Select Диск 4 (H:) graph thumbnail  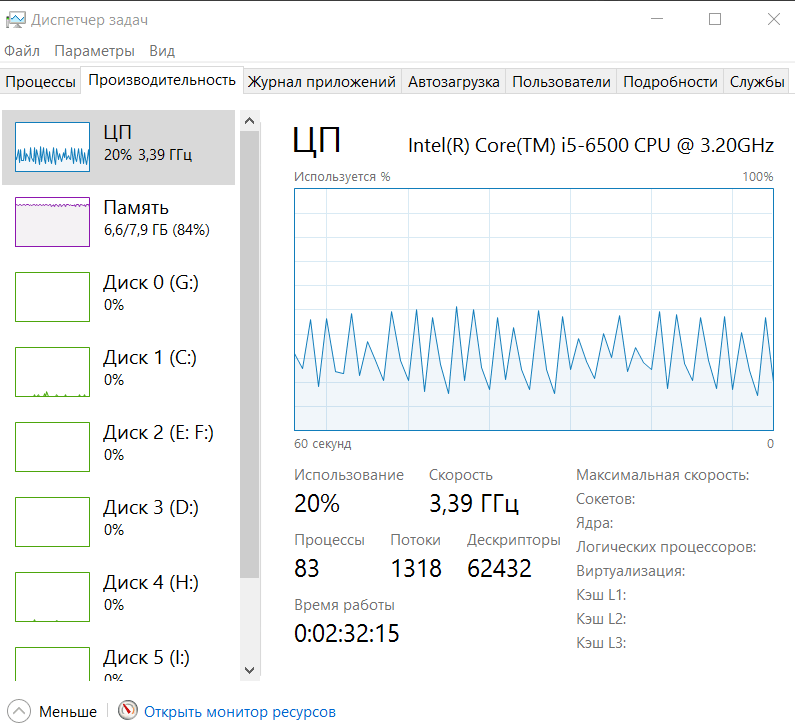tap(52, 597)
